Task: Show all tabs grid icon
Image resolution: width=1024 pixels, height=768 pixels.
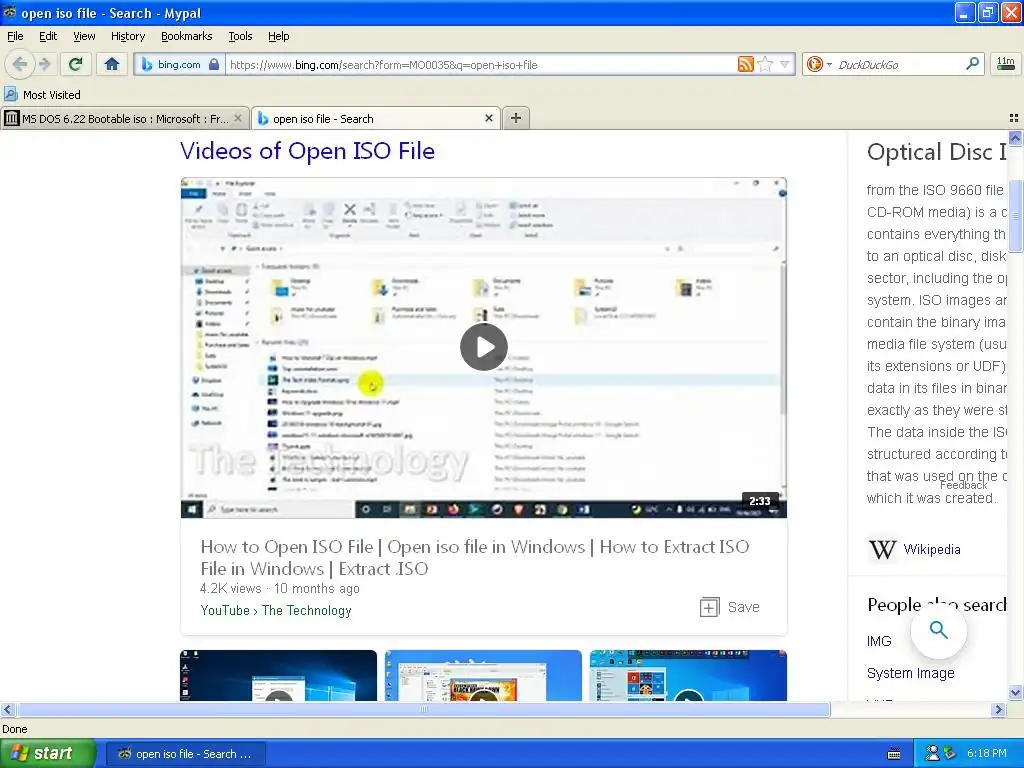Action: point(1014,118)
